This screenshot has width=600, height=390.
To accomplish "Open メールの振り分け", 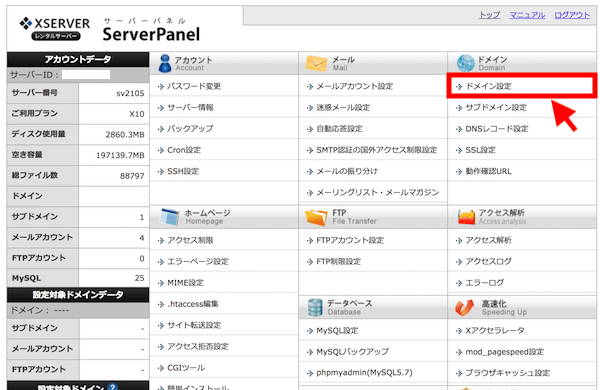I will (x=347, y=171).
